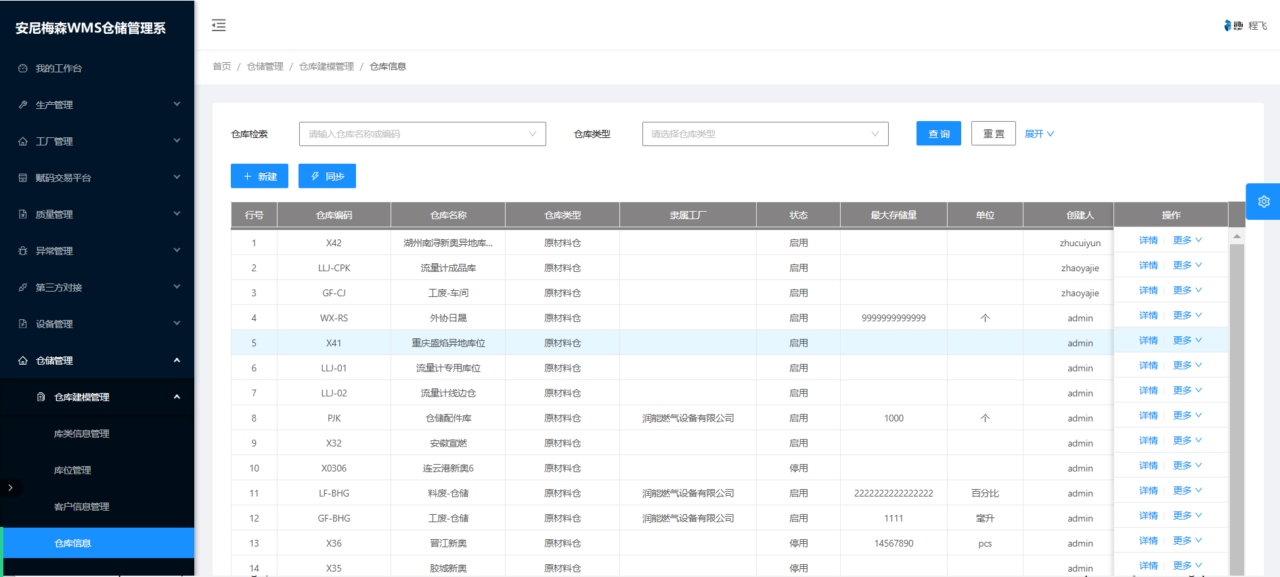The image size is (1280, 577).
Task: Collapse the 仓库建模管理 submenu chevron
Action: coord(176,397)
